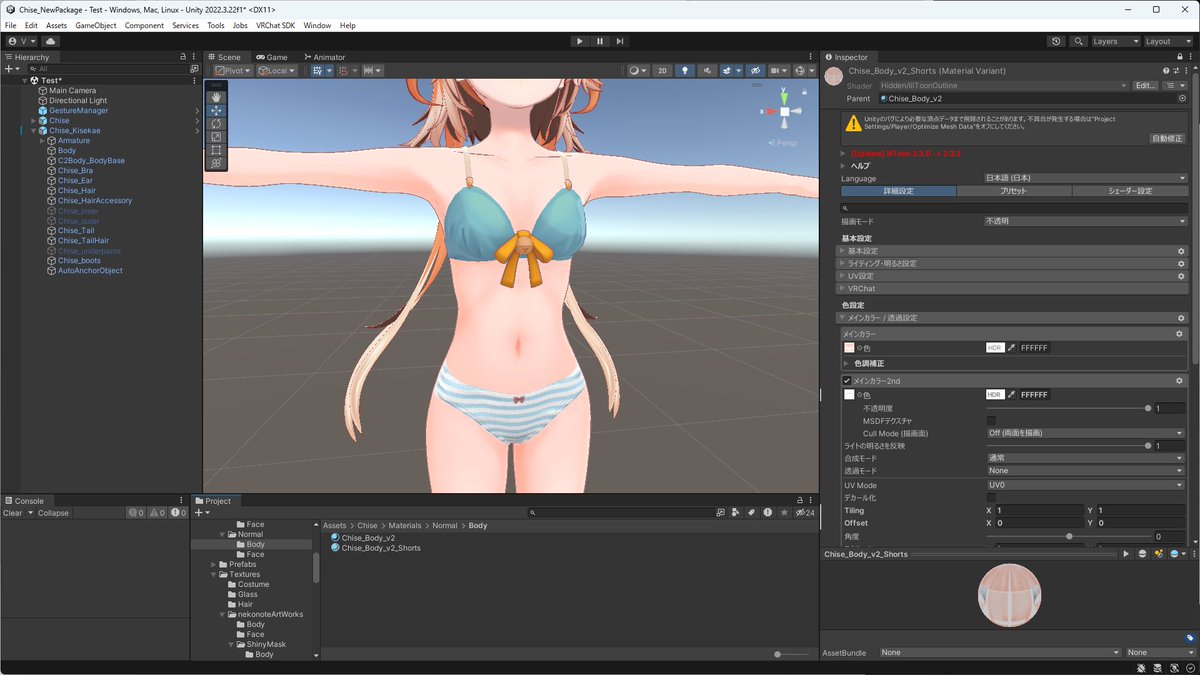Expand ライティング・明るさ設定 section

click(x=1014, y=263)
